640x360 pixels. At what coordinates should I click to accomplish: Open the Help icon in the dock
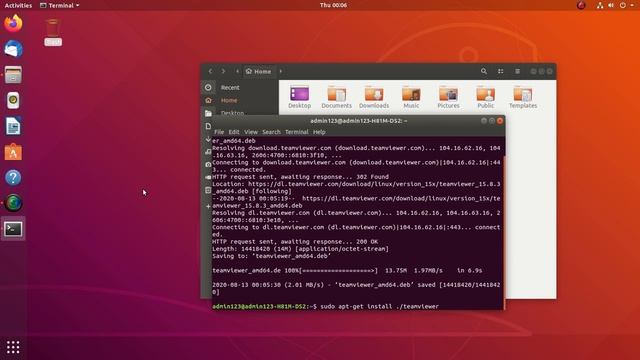coord(13,178)
